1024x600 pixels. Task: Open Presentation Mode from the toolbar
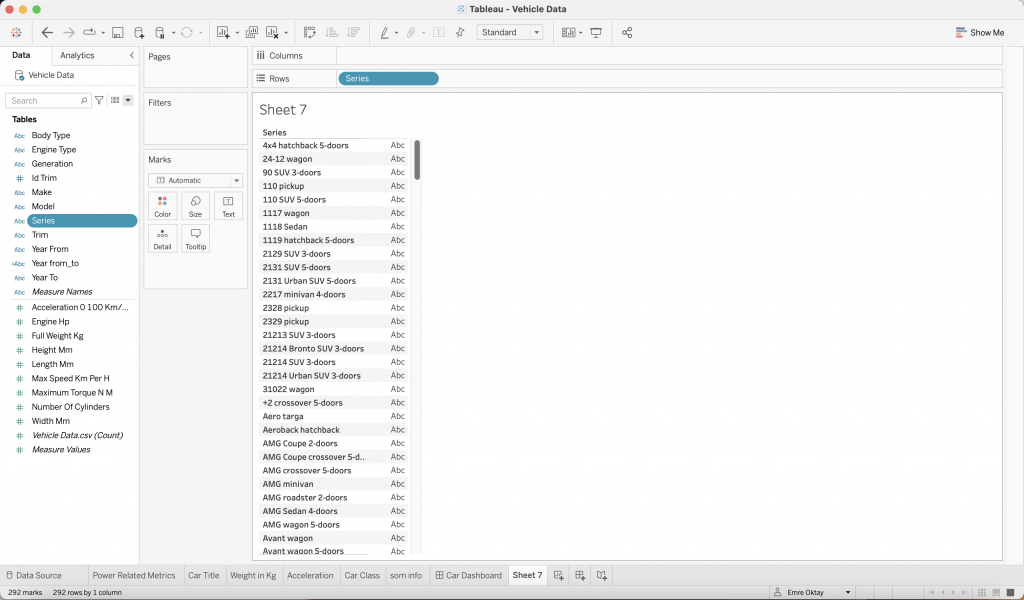596,33
